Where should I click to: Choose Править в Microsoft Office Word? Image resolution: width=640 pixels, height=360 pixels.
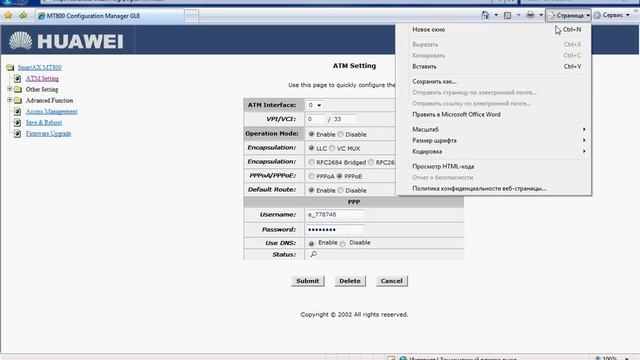pyautogui.click(x=494, y=115)
